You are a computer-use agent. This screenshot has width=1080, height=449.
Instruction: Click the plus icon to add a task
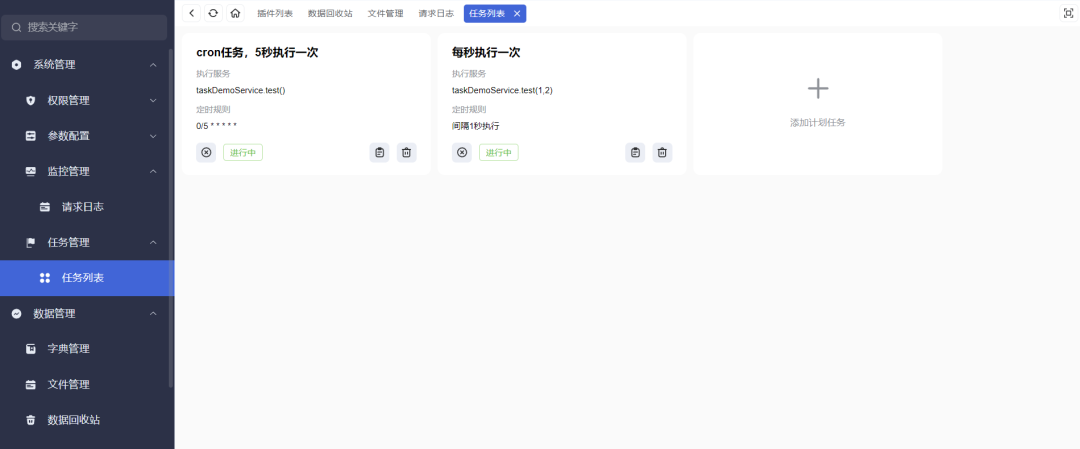coord(818,88)
